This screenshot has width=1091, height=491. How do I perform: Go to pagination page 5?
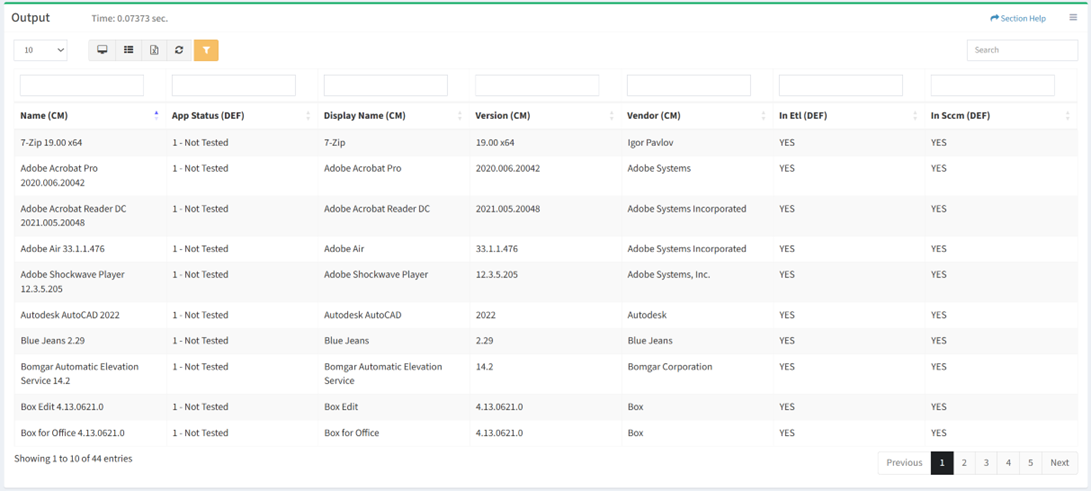tap(1030, 462)
